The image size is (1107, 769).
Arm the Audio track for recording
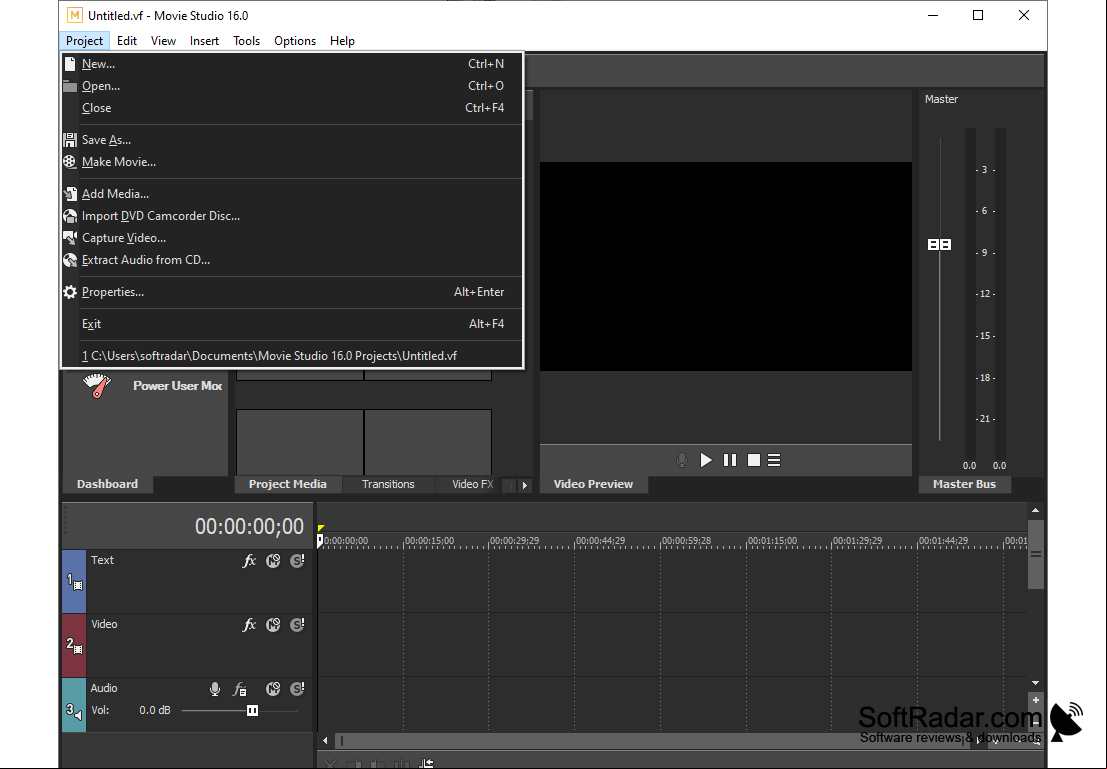[x=215, y=689]
